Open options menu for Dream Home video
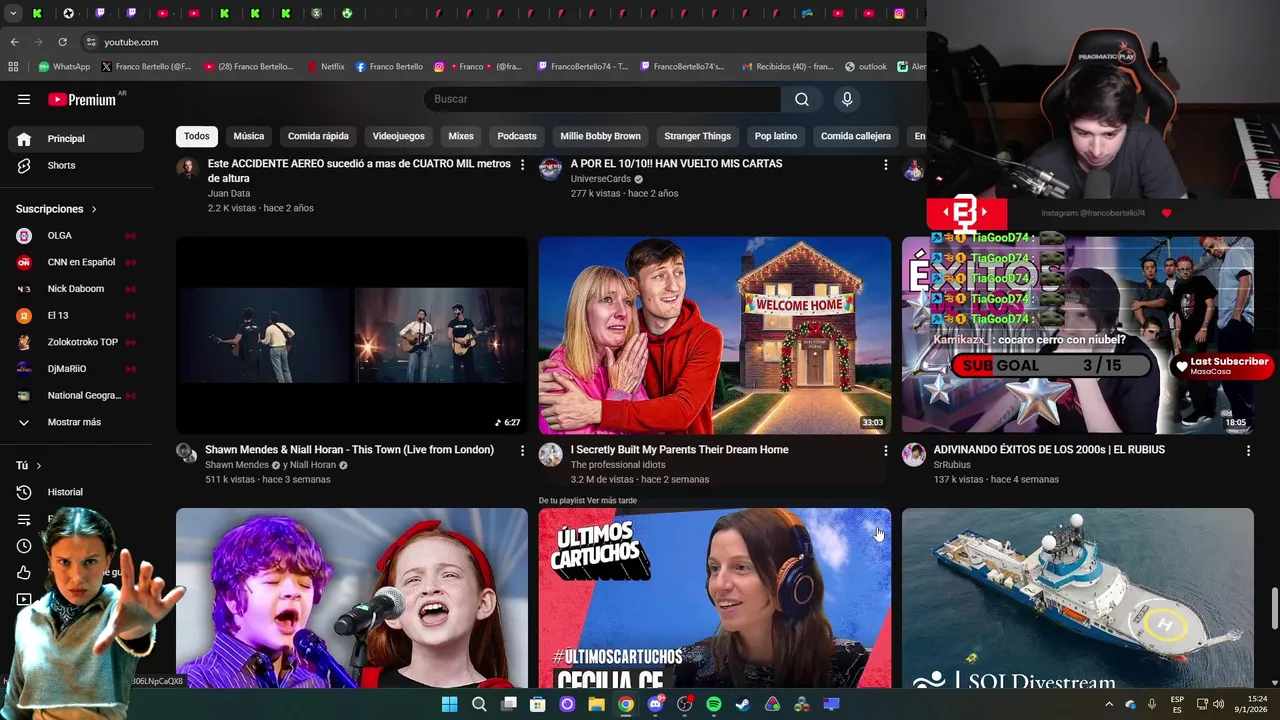Viewport: 1280px width, 720px height. point(885,451)
